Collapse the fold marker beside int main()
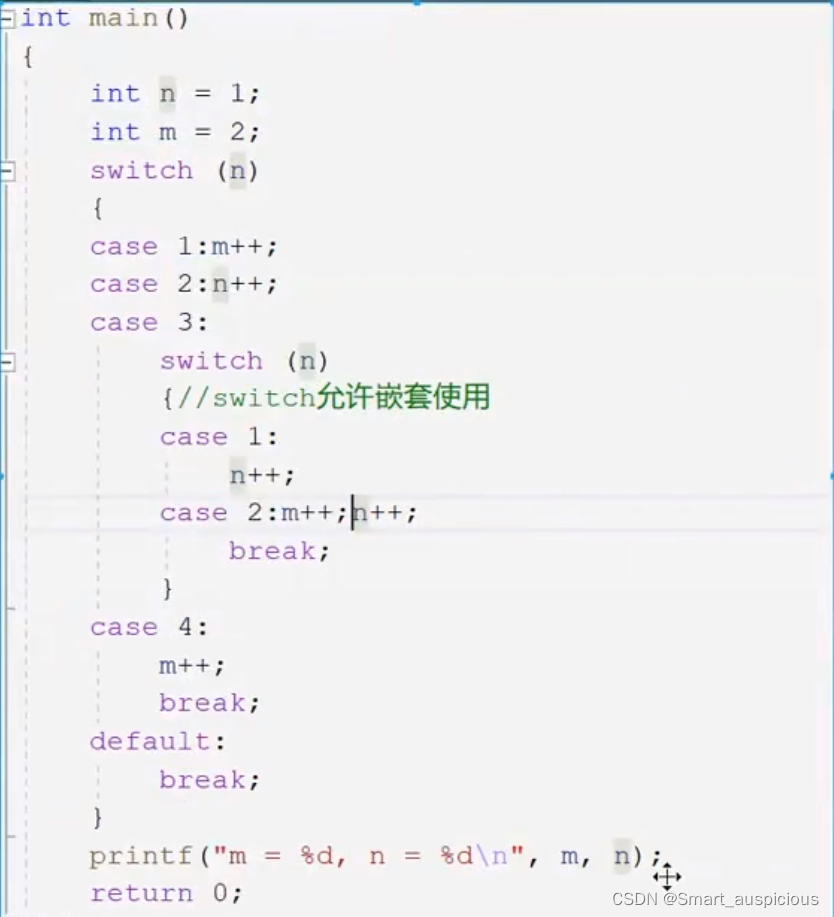 (7, 19)
